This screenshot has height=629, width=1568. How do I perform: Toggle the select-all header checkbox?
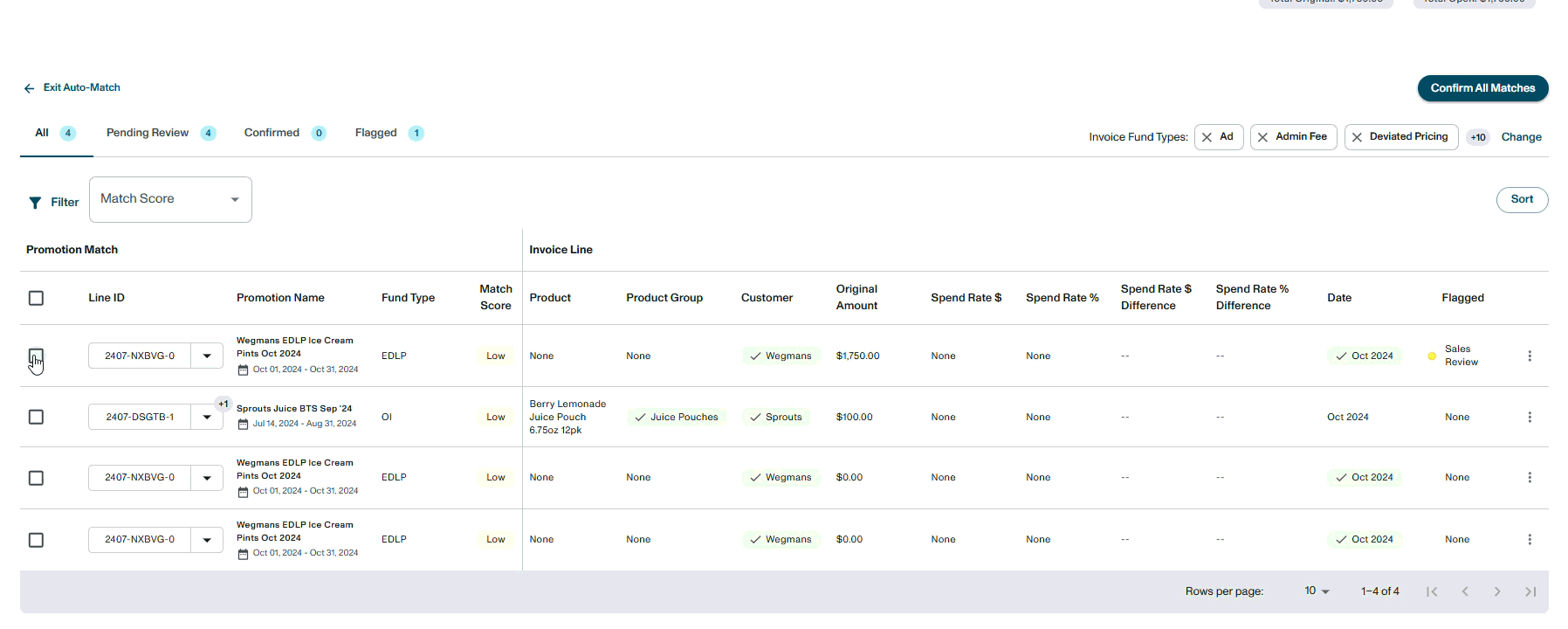pos(36,298)
